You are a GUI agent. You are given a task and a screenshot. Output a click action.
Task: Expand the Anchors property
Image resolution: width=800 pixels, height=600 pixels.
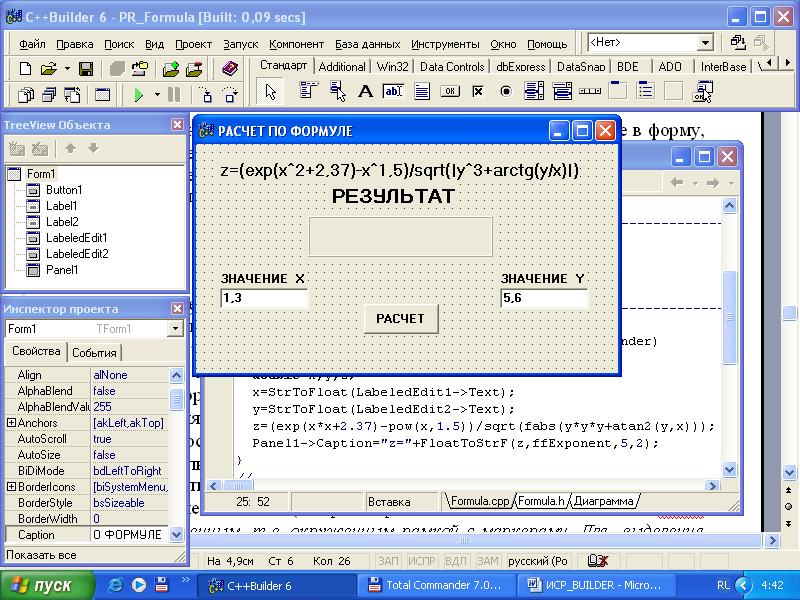click(x=11, y=422)
